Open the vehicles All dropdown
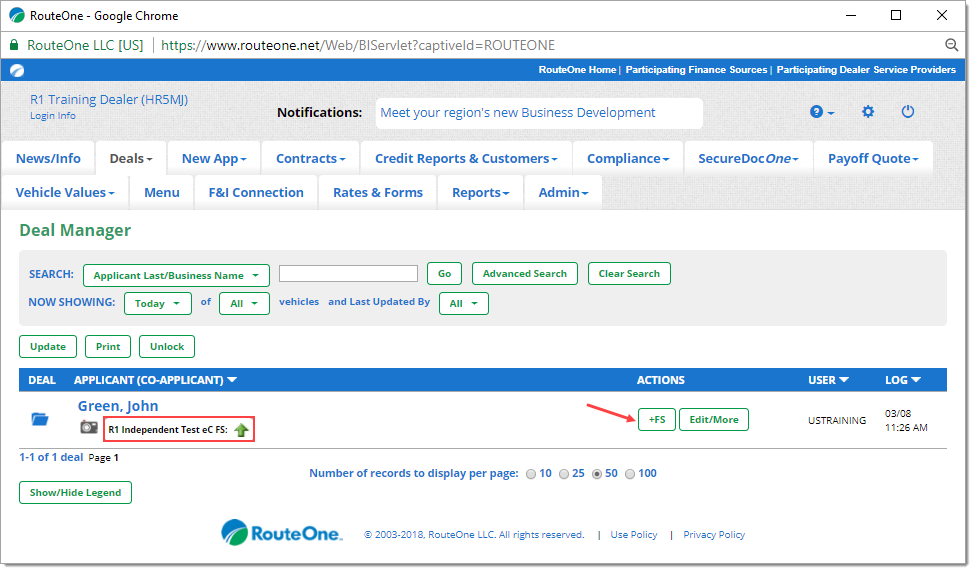 [244, 303]
